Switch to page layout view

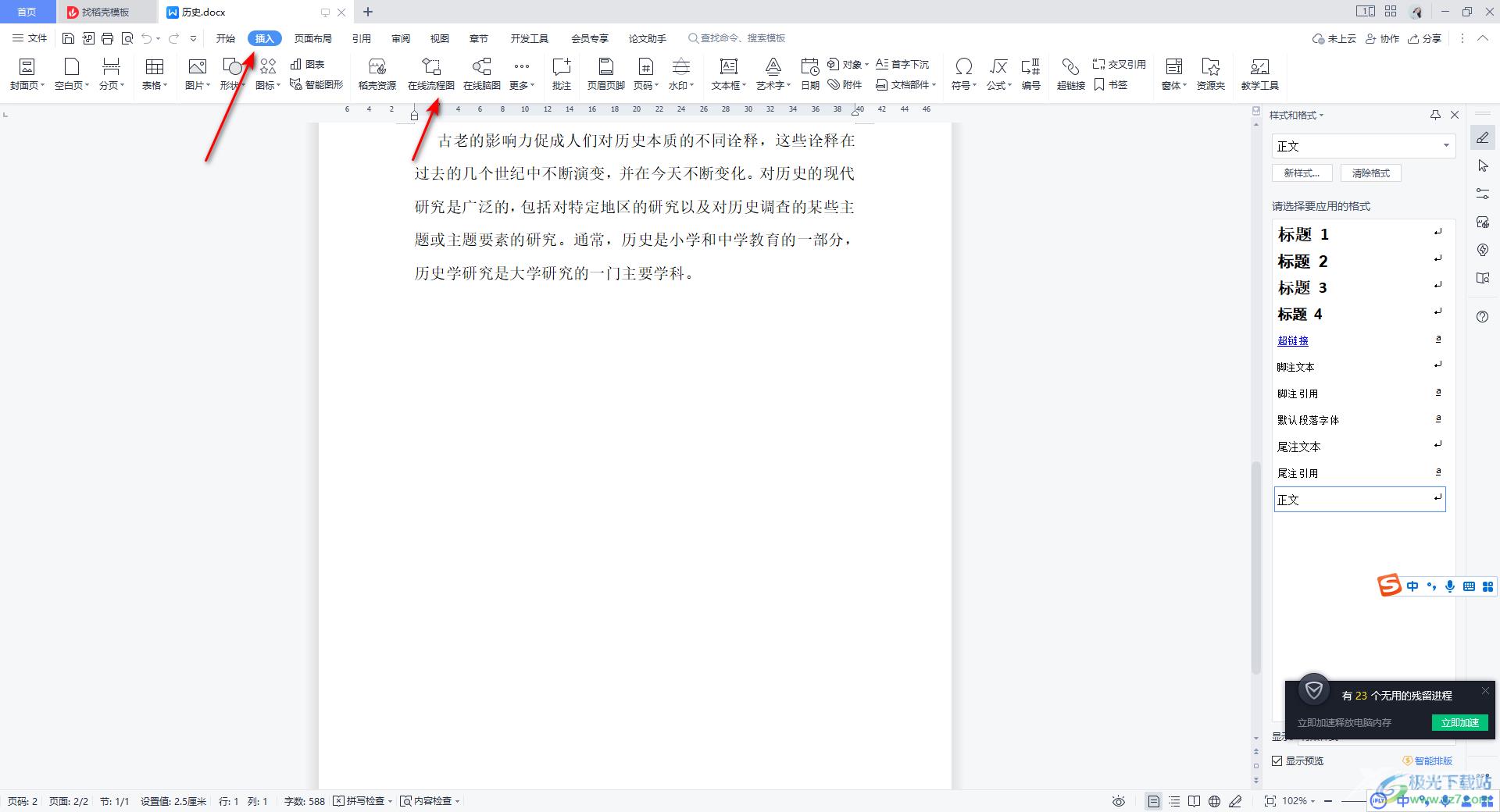click(1153, 801)
